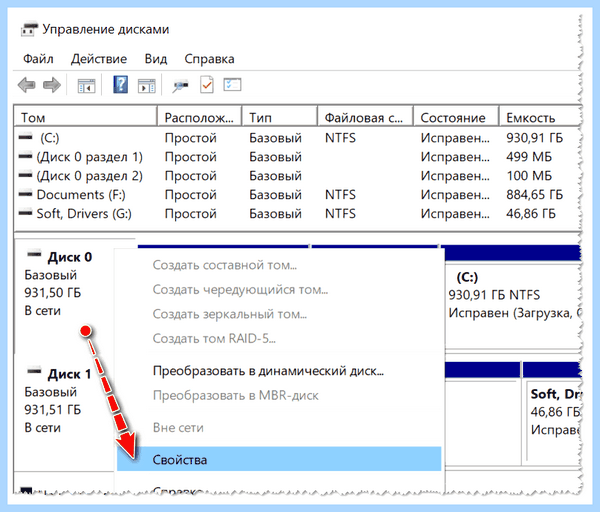This screenshot has height=512, width=600.
Task: Select the (C:) 930,91 ГБ NTFS partition block
Action: (x=513, y=304)
